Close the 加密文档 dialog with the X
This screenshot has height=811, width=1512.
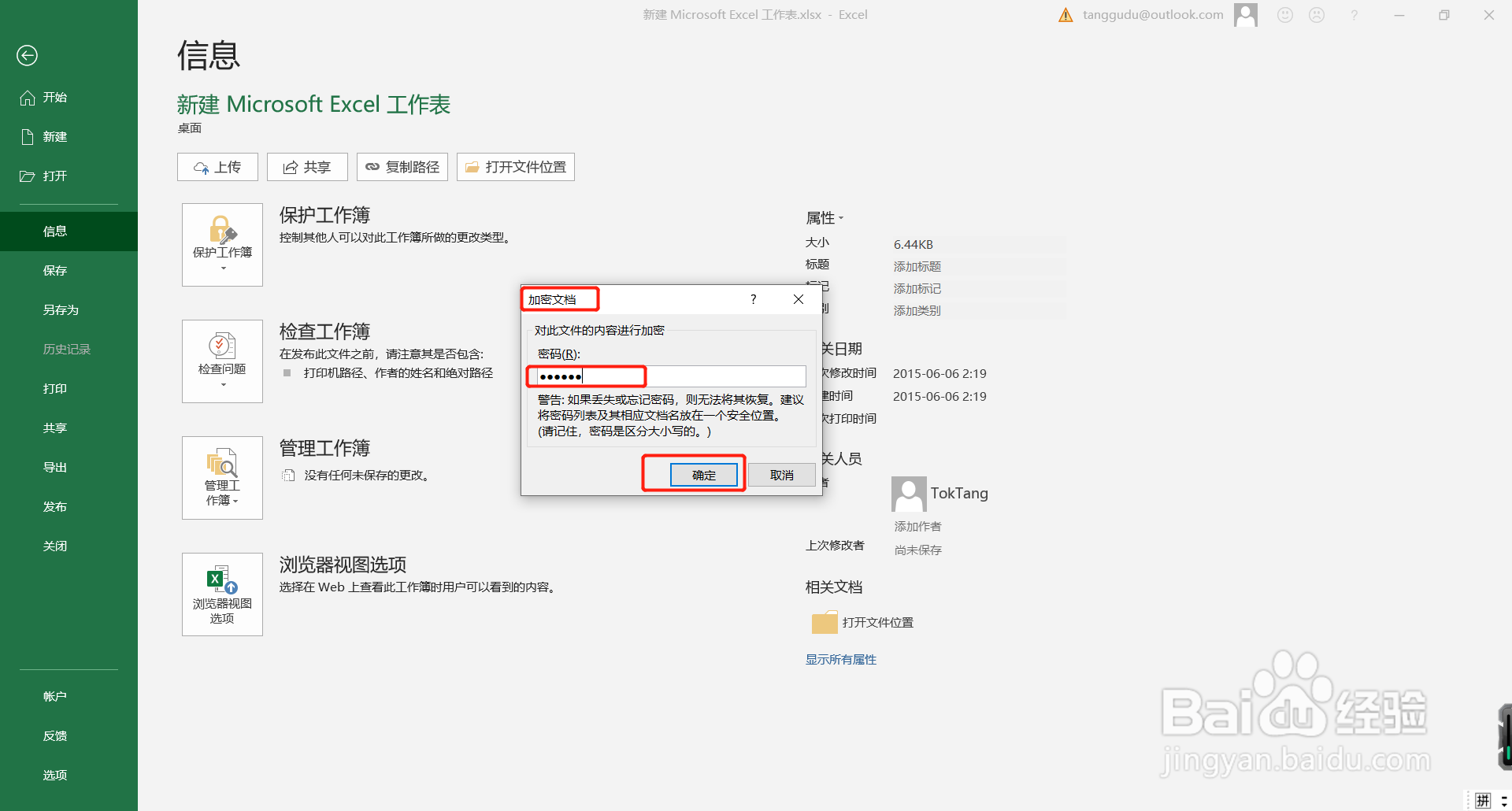coord(799,299)
